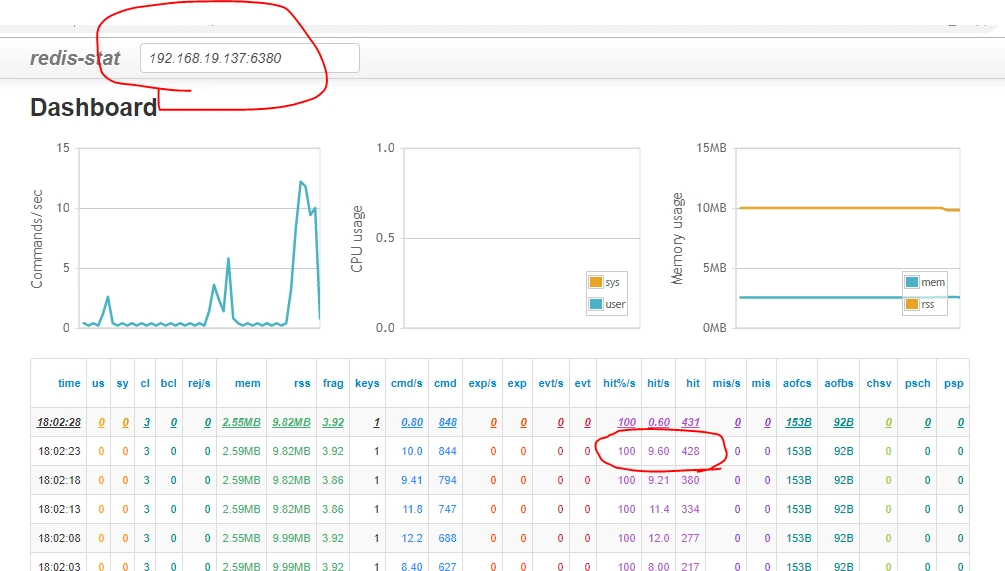Screen dimensions: 1005x571
Task: Open the 18:02:28 timestamp link
Action: coord(59,422)
